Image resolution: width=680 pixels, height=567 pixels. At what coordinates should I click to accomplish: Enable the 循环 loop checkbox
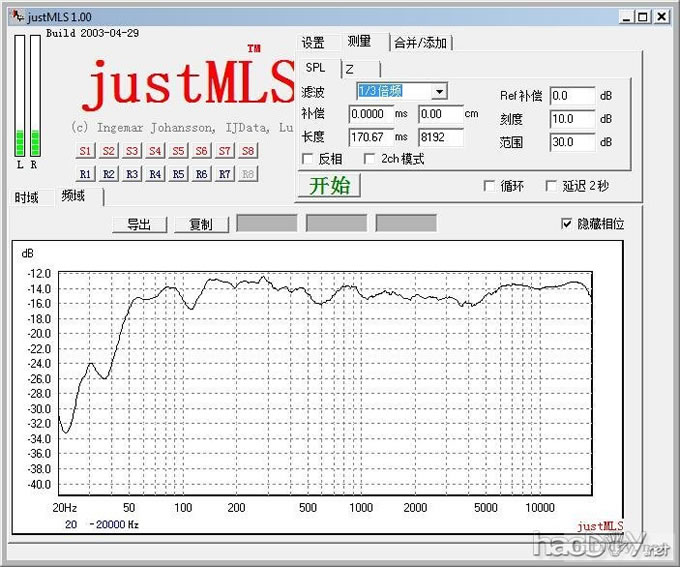click(x=490, y=186)
